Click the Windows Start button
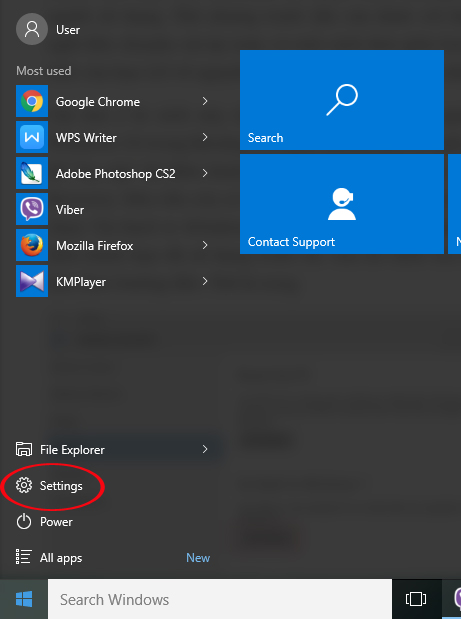Screen dimensions: 461x619 tap(24, 599)
